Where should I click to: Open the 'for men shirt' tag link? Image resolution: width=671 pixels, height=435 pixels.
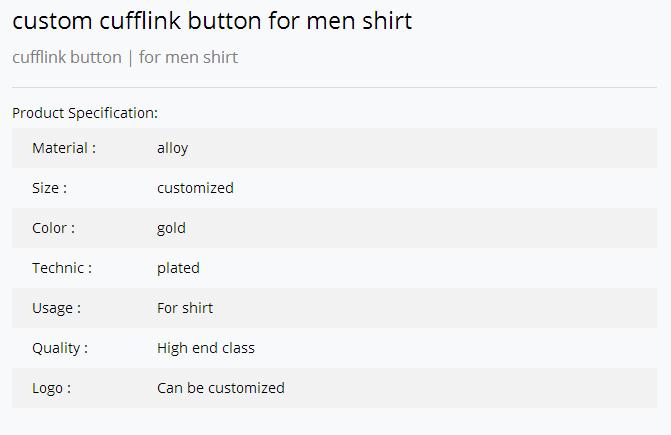(188, 57)
